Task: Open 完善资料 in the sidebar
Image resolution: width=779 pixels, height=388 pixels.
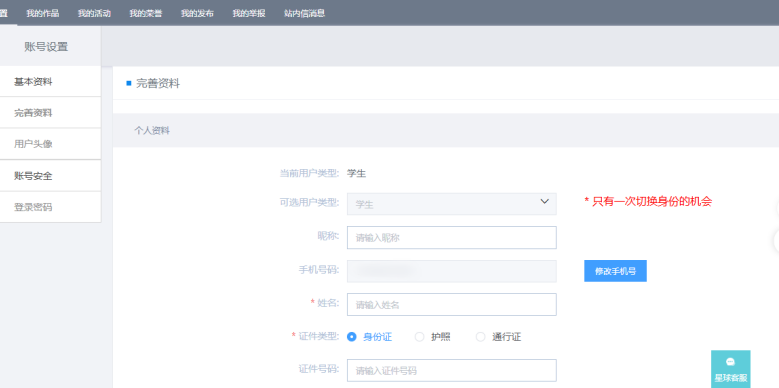Action: tap(50, 113)
